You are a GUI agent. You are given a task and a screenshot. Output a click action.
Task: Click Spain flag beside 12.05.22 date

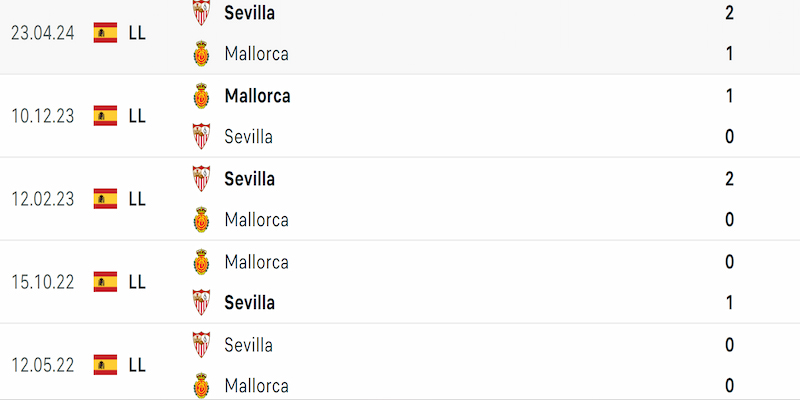[x=106, y=365]
